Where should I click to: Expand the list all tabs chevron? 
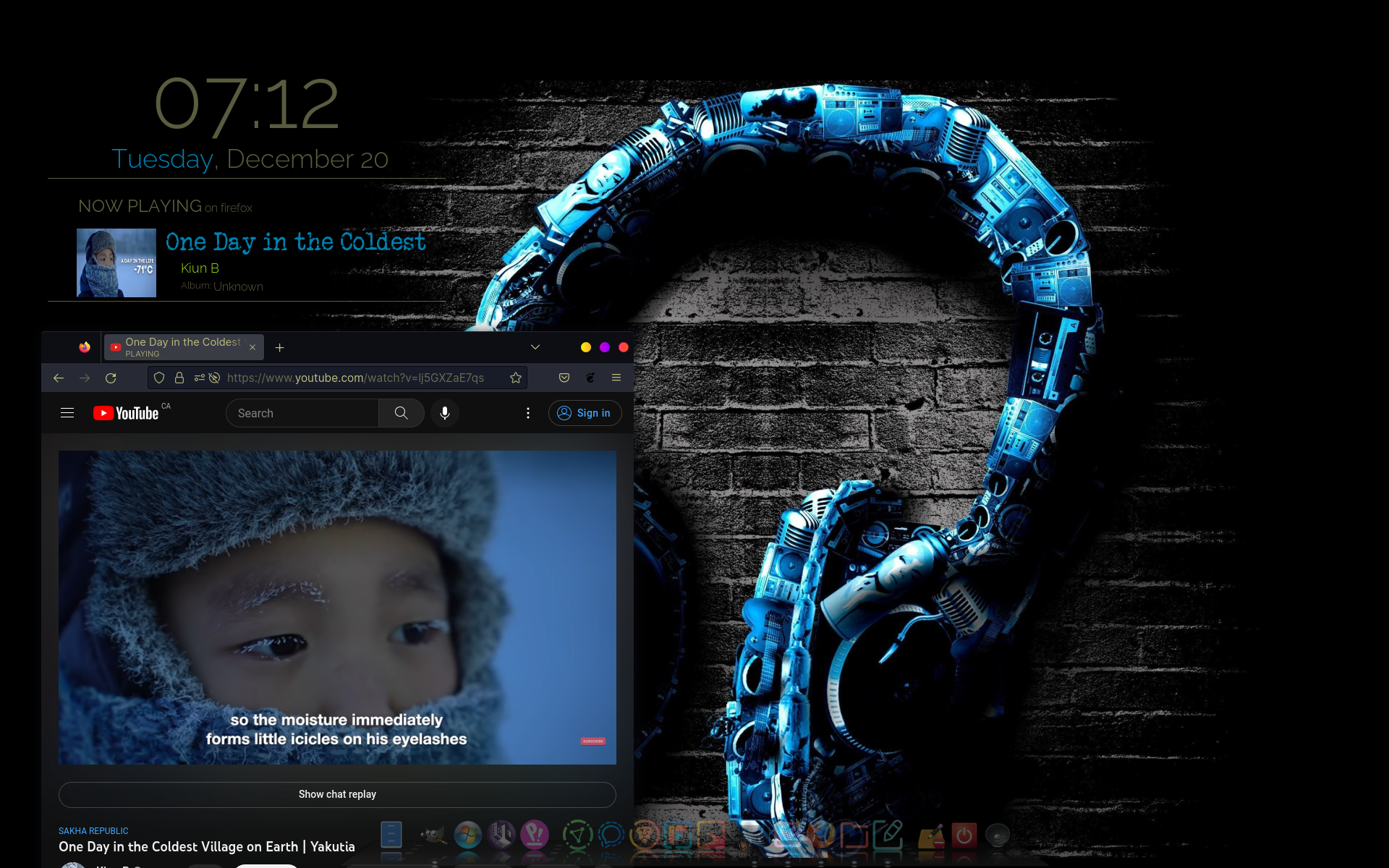point(535,347)
